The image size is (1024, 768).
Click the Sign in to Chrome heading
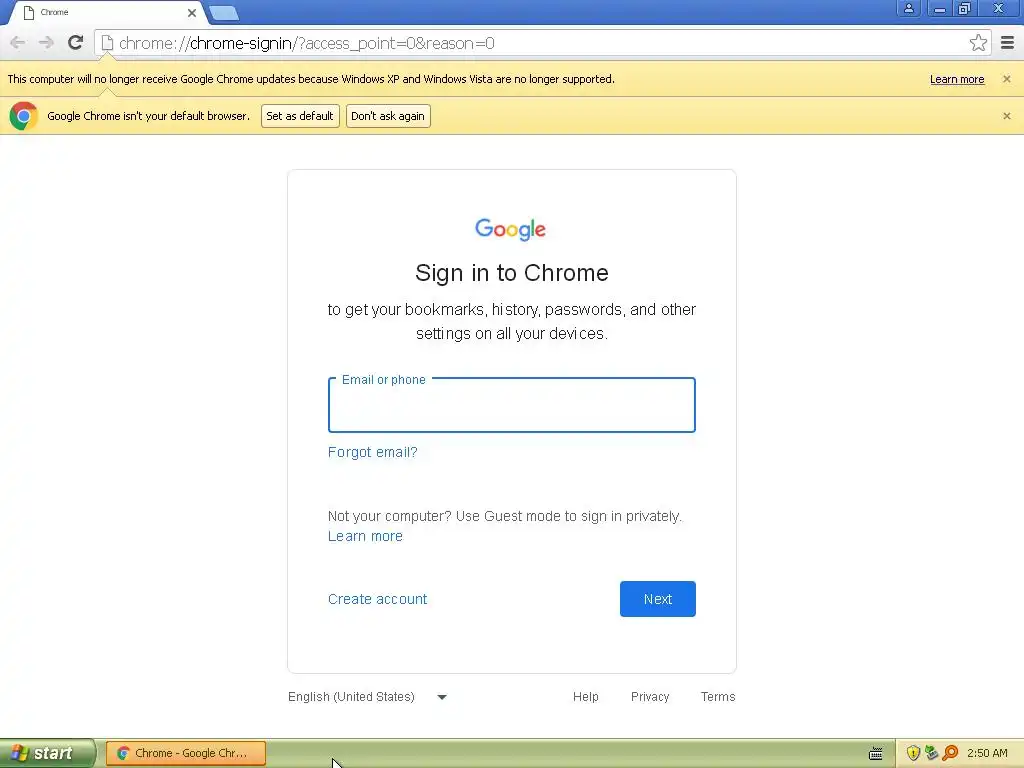point(511,273)
